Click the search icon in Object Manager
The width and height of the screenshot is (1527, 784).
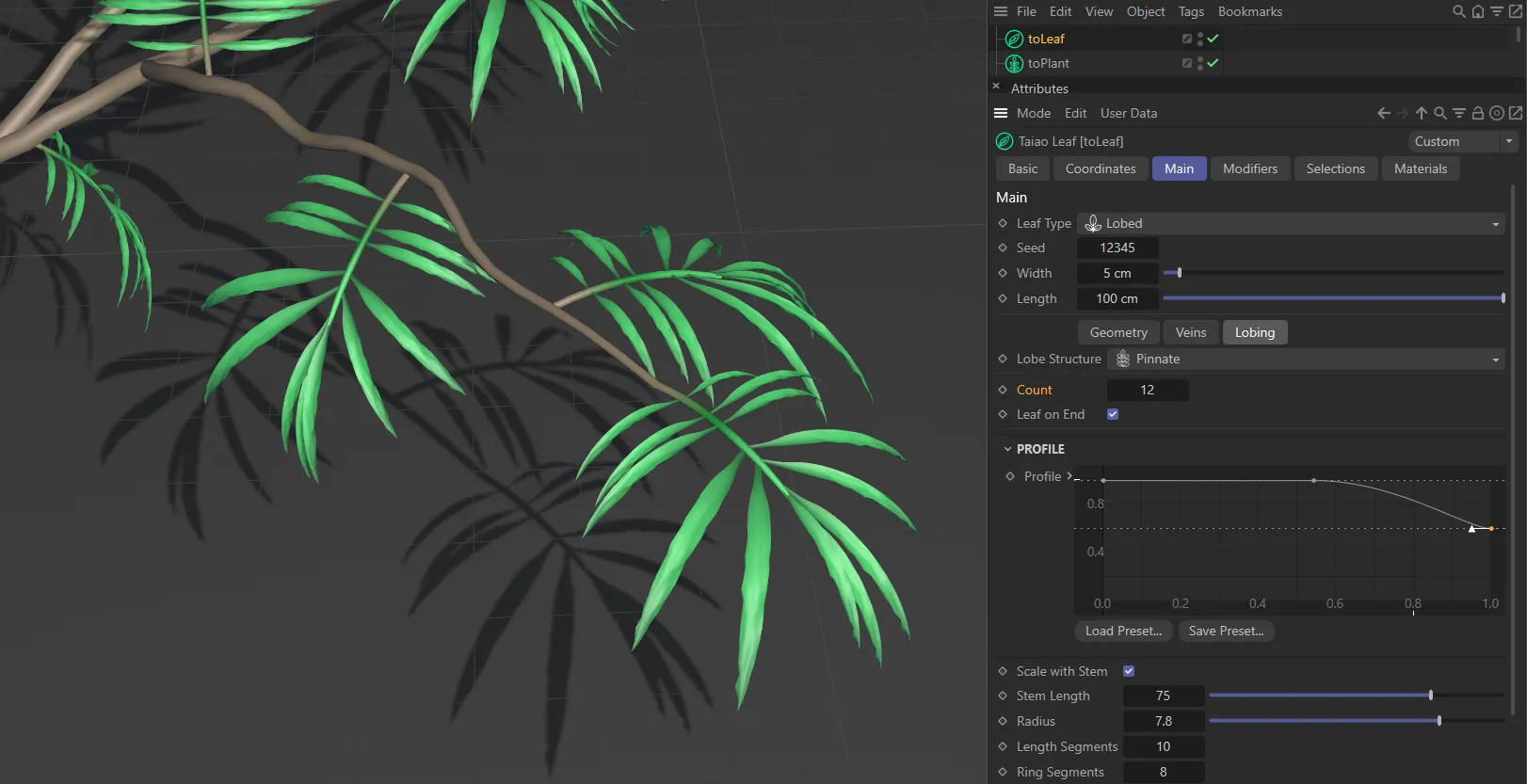pos(1458,11)
